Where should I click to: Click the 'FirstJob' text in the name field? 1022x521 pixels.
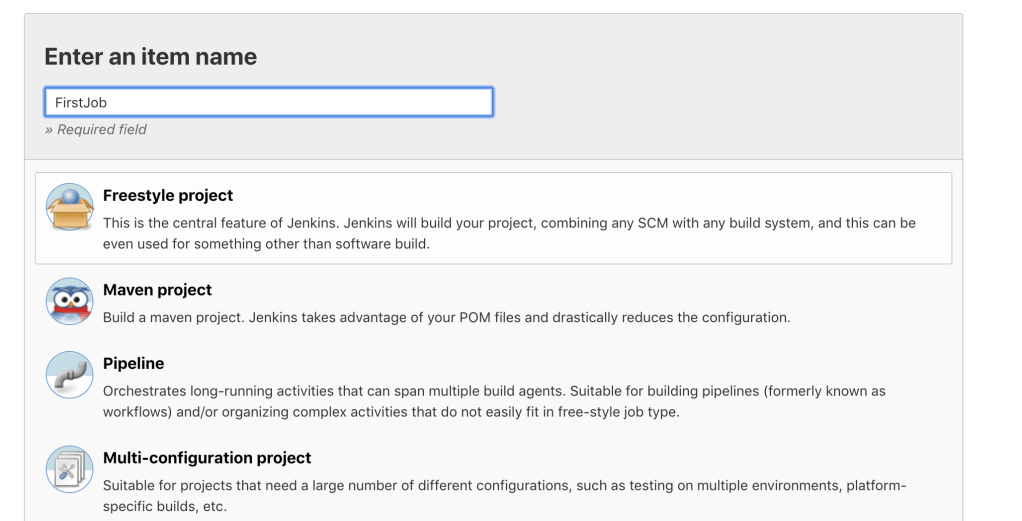tap(81, 102)
